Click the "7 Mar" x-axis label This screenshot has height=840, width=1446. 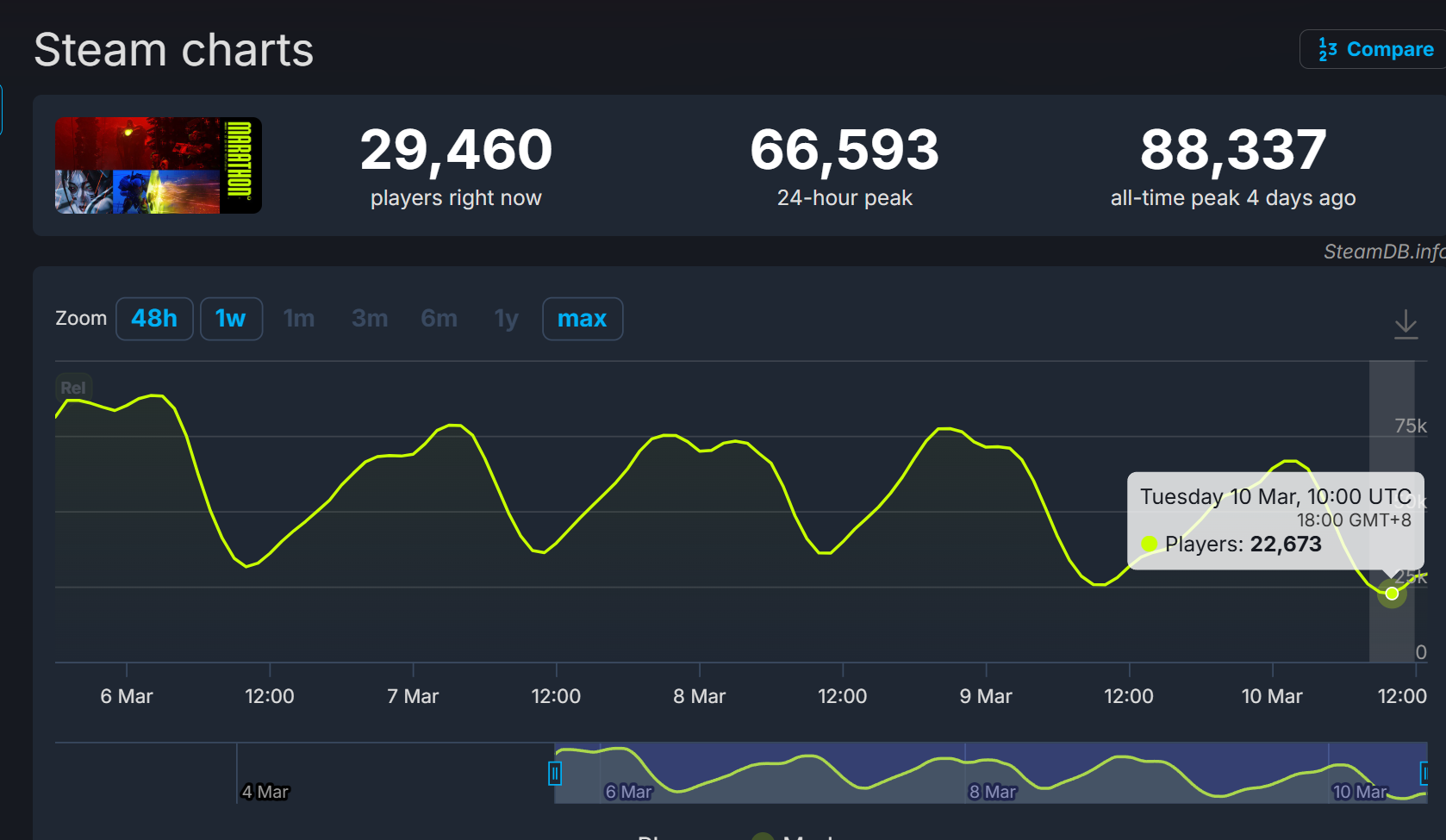(413, 696)
